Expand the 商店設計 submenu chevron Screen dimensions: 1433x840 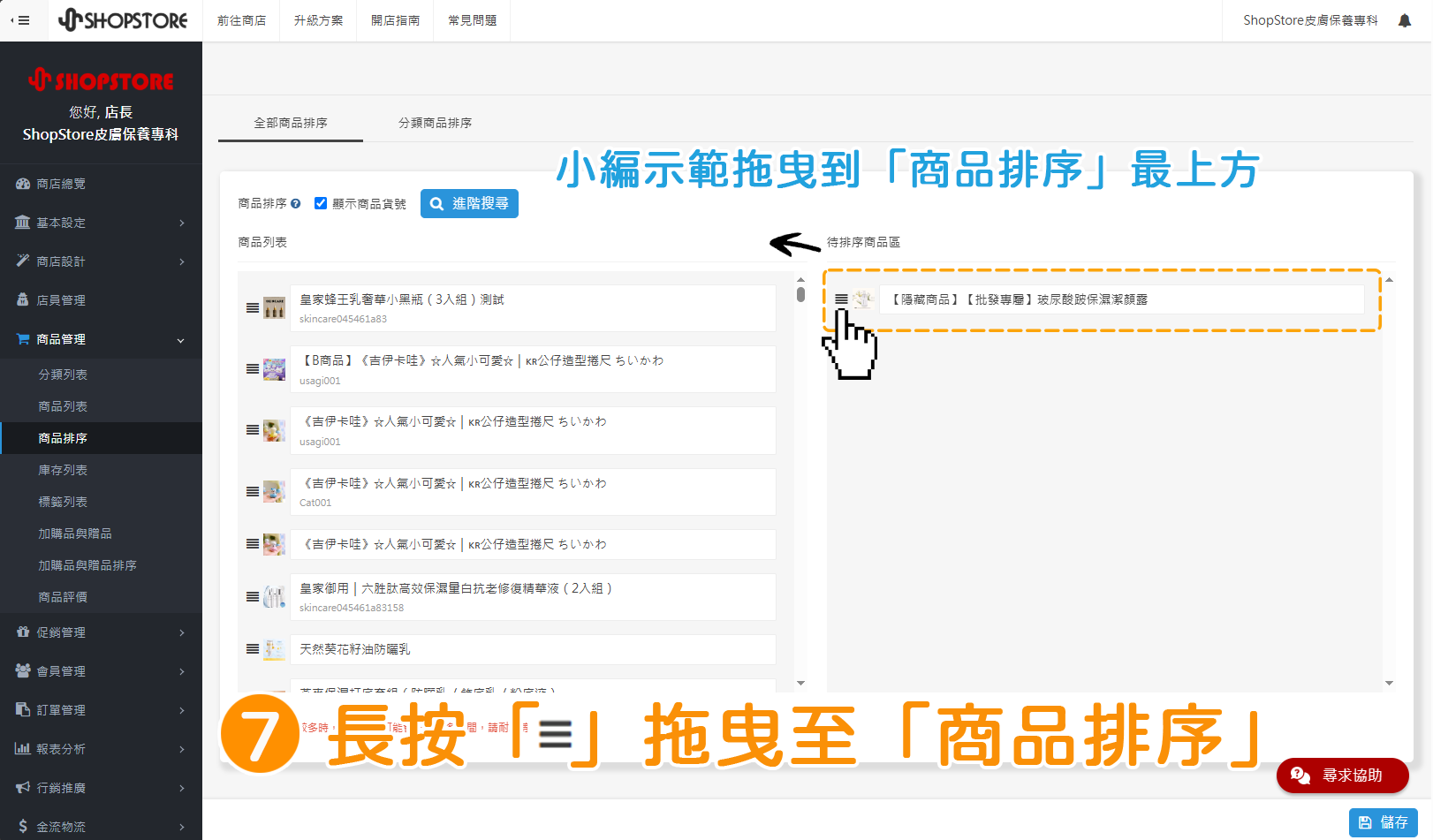(182, 261)
